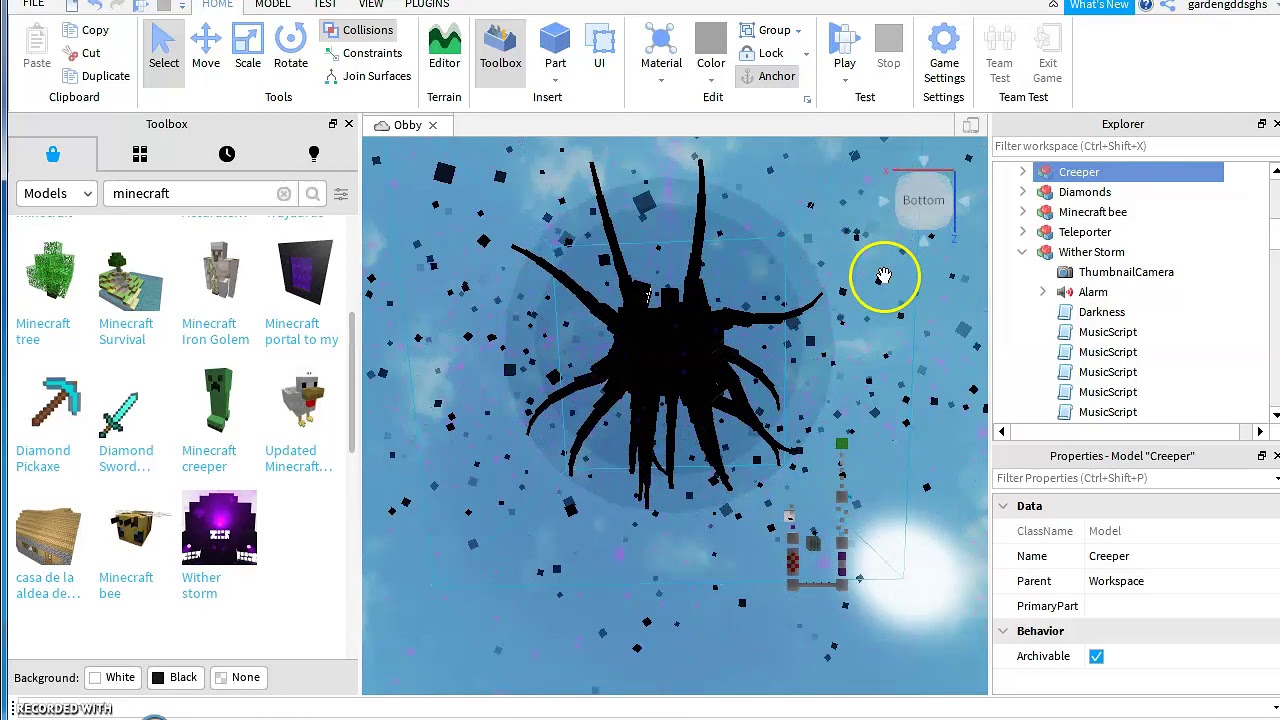Collapse the Data properties section
Screen dimensions: 1280x720
(x=1003, y=507)
